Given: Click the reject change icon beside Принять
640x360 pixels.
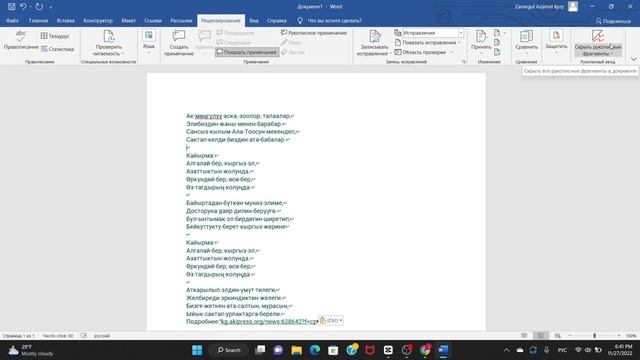Looking at the screenshot, I should (497, 33).
